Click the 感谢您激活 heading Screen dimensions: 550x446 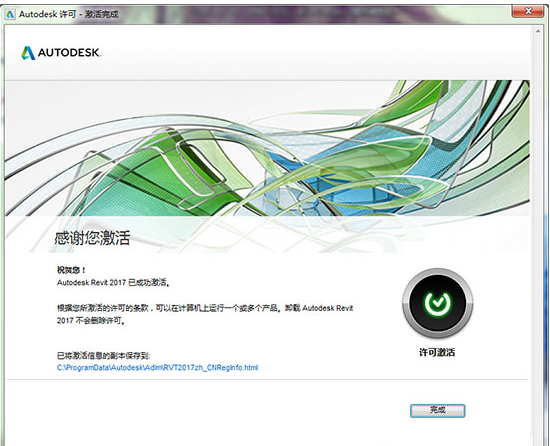(92, 238)
